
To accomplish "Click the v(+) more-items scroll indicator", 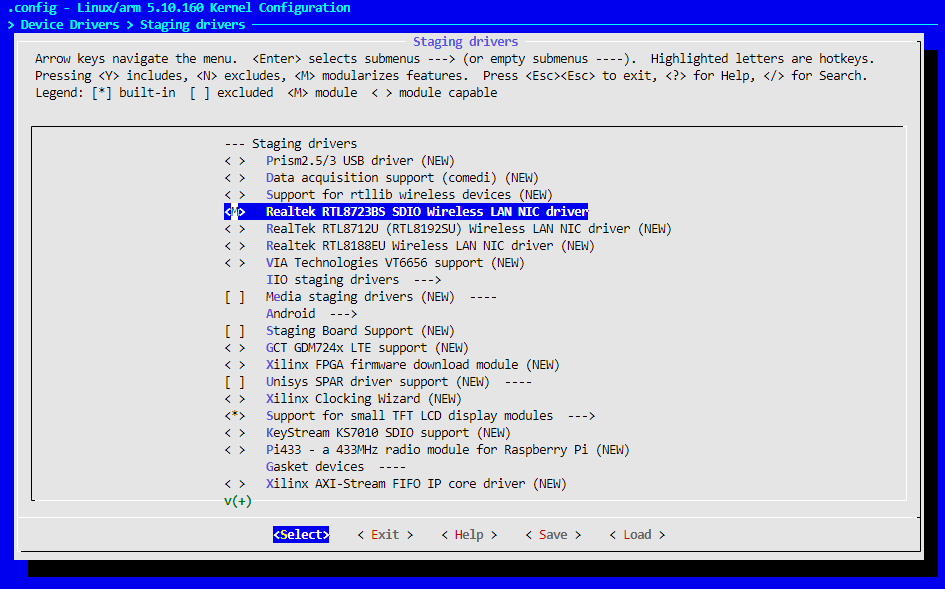I will coord(237,501).
